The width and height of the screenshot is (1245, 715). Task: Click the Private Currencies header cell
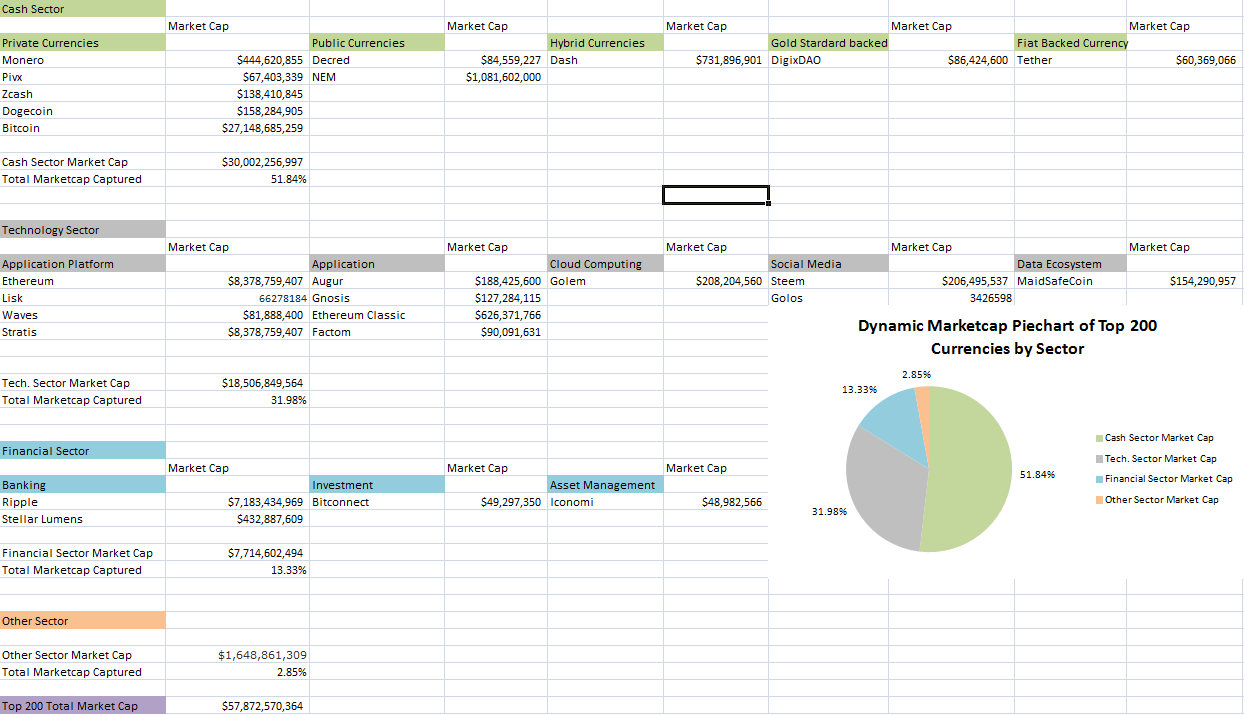click(x=83, y=43)
